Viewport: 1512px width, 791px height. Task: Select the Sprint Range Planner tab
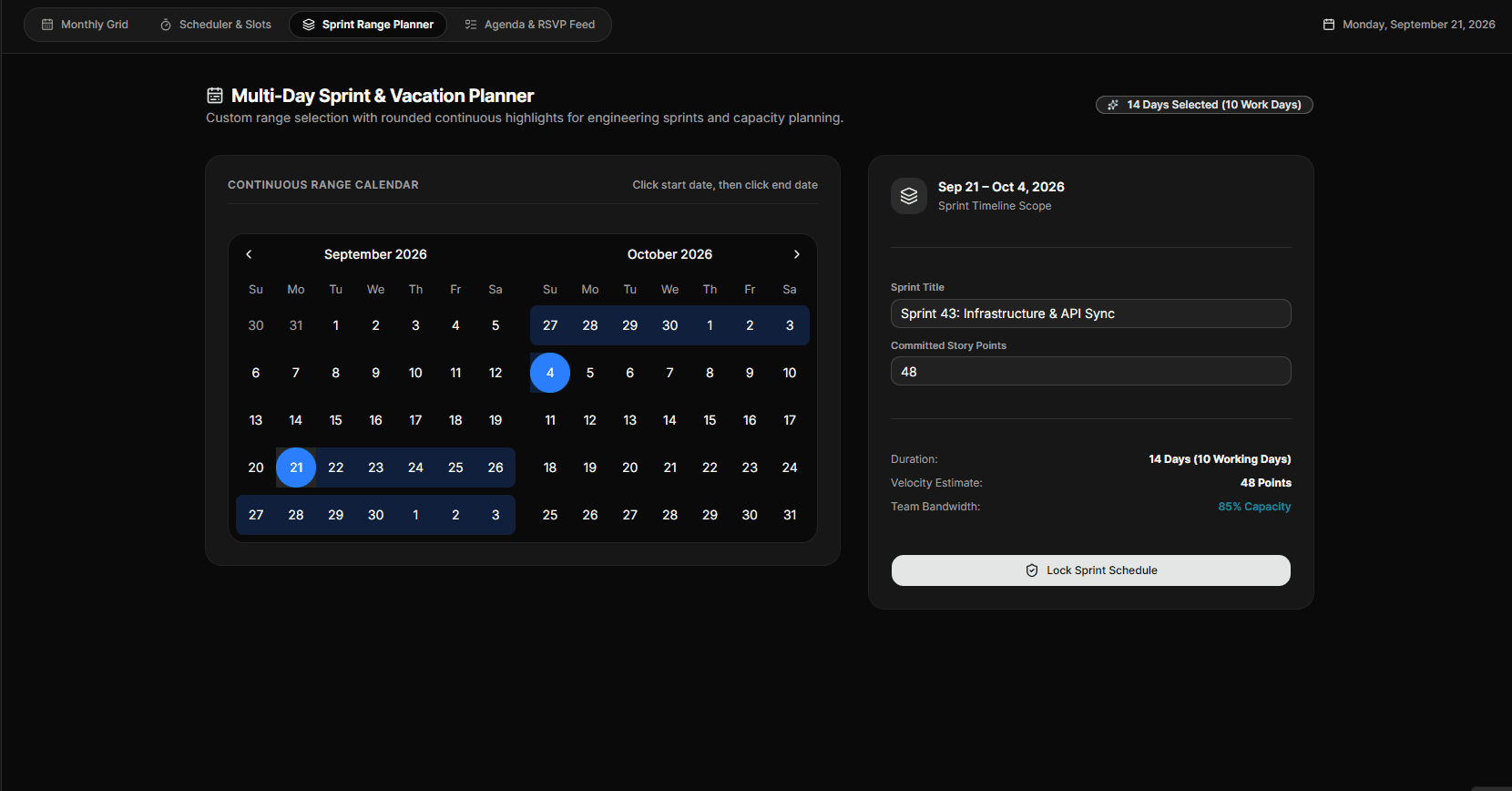[368, 25]
